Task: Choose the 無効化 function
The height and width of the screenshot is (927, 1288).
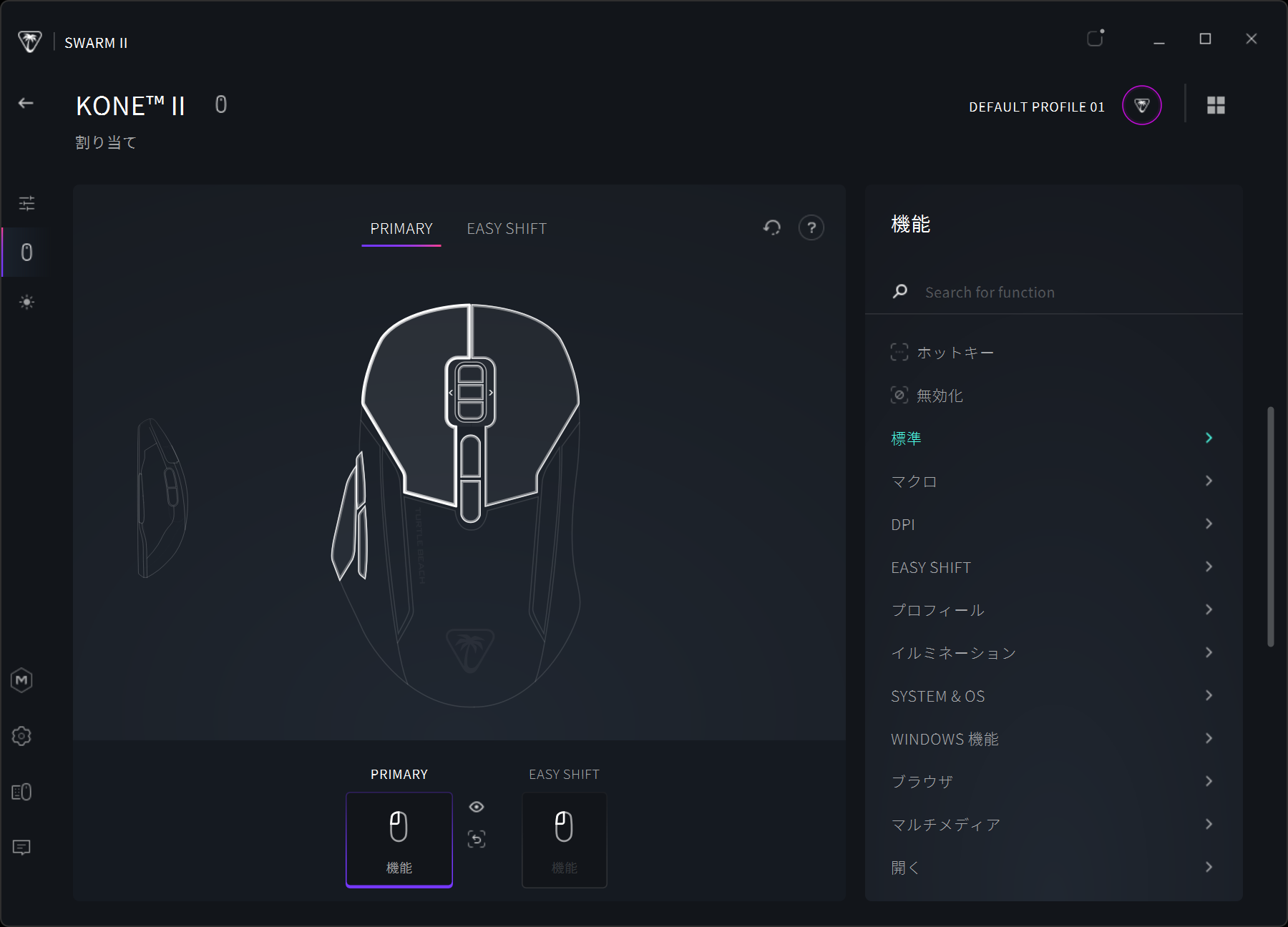Action: pos(1053,396)
